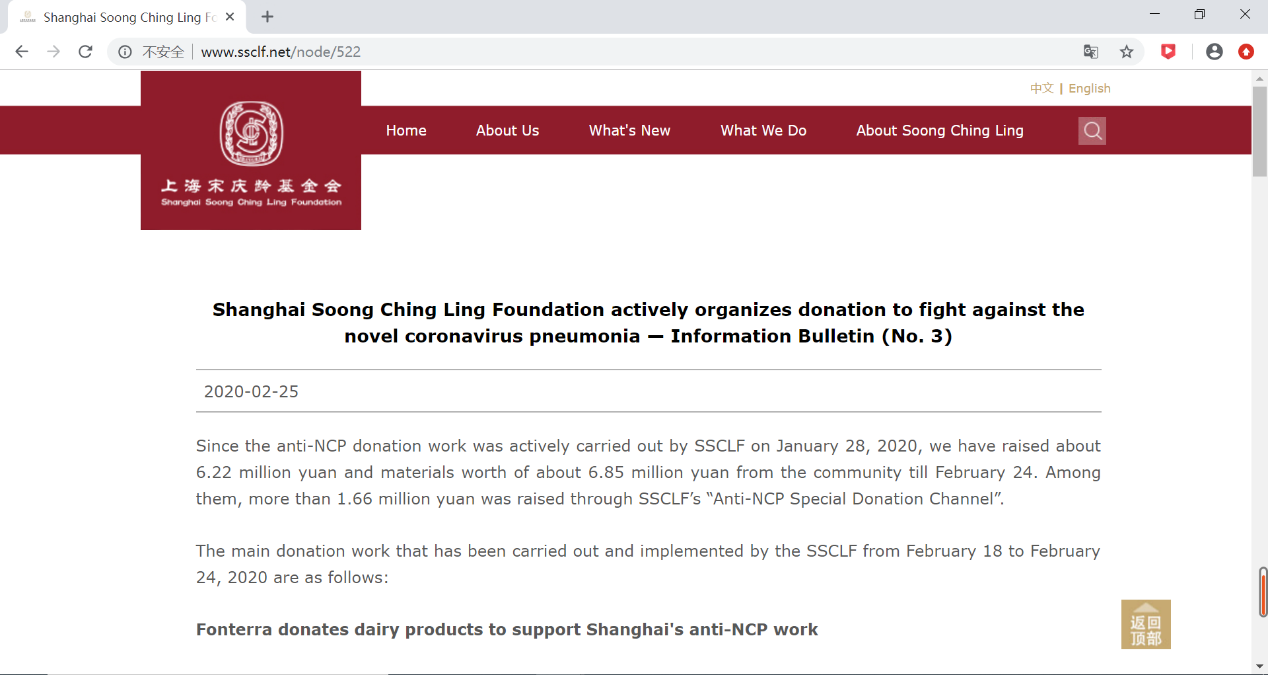Go to About Soong Ching Ling page

click(x=939, y=131)
